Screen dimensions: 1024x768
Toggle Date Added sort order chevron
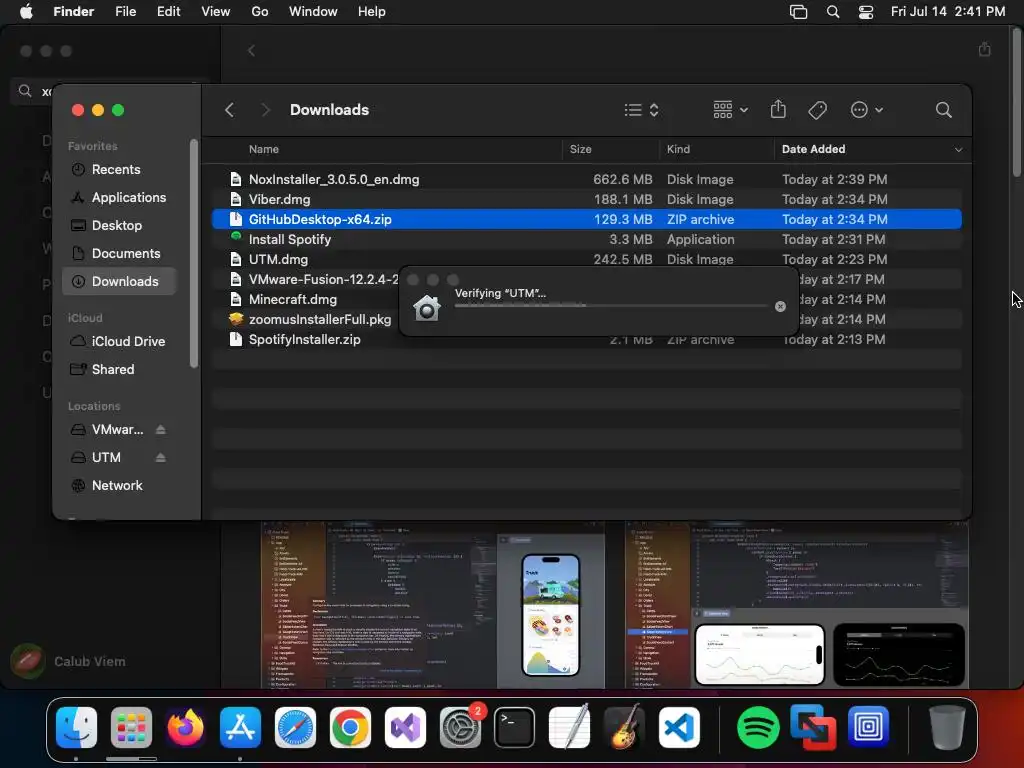point(958,150)
